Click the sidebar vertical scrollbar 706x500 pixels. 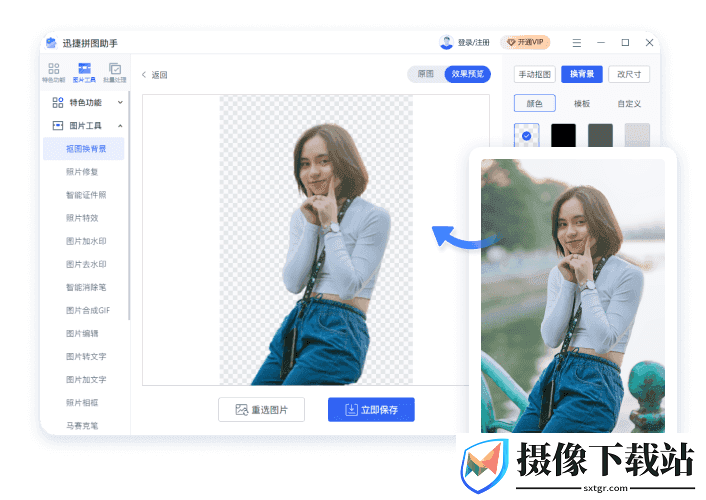(x=129, y=205)
